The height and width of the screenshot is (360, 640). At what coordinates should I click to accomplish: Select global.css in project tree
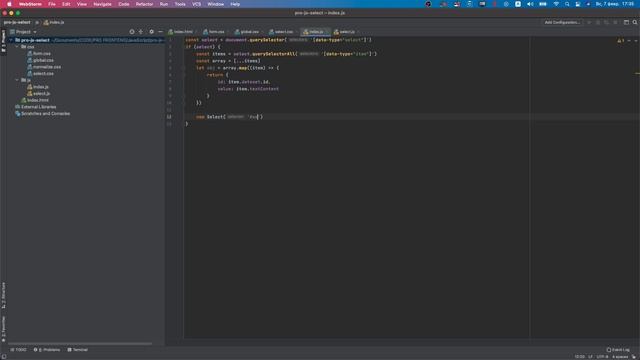[40, 60]
